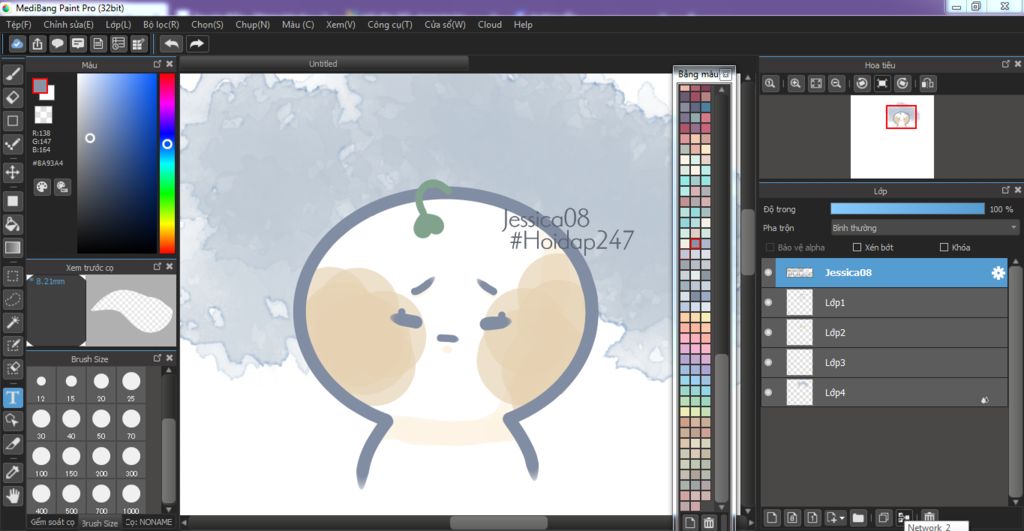Hide the Lớp4 layer

click(x=768, y=393)
